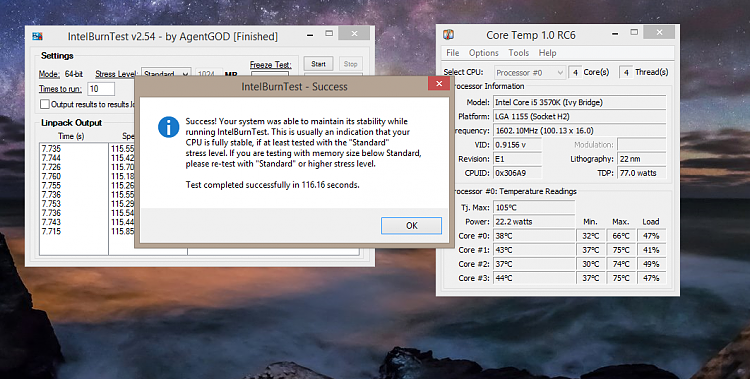Click Core #1 load value 41%
Viewport: 750px width, 379px height.
click(x=651, y=250)
